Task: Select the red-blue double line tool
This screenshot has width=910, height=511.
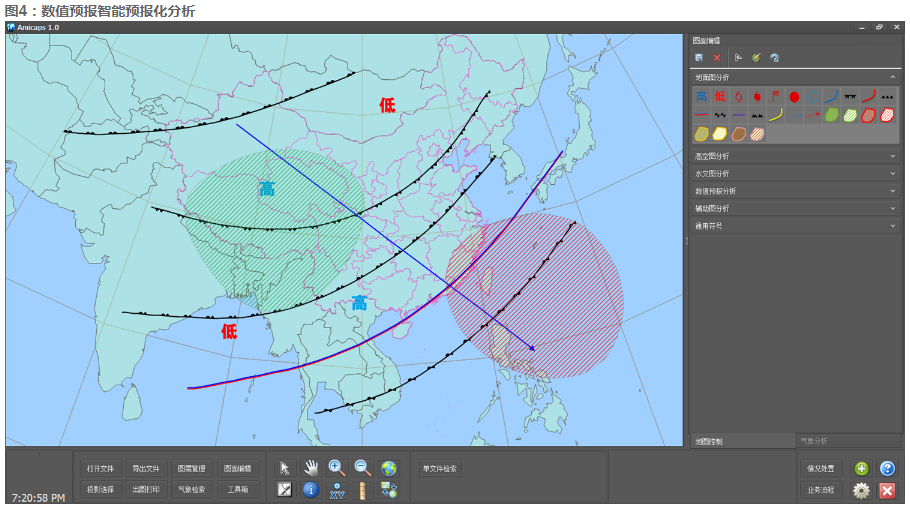Action: click(702, 115)
